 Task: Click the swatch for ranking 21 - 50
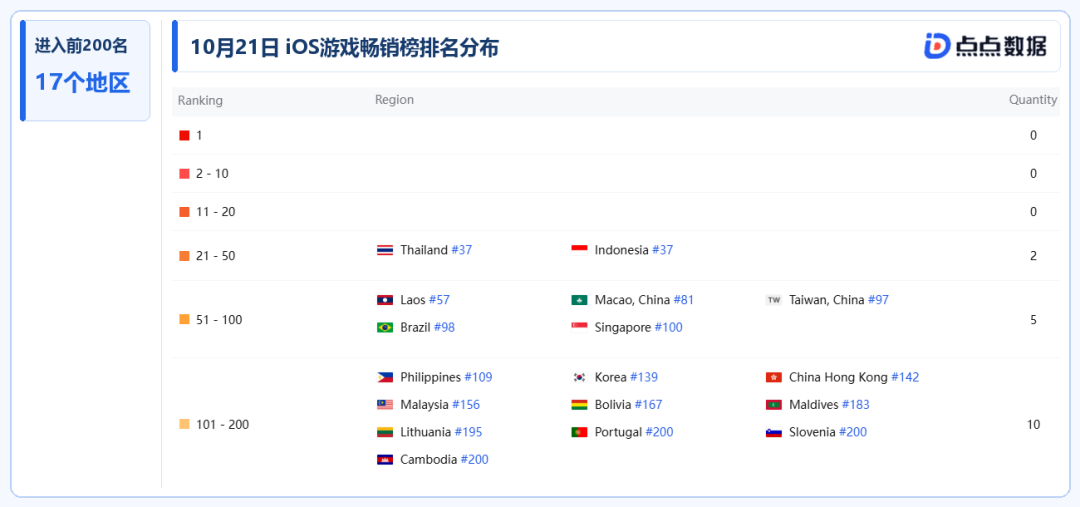pyautogui.click(x=184, y=256)
